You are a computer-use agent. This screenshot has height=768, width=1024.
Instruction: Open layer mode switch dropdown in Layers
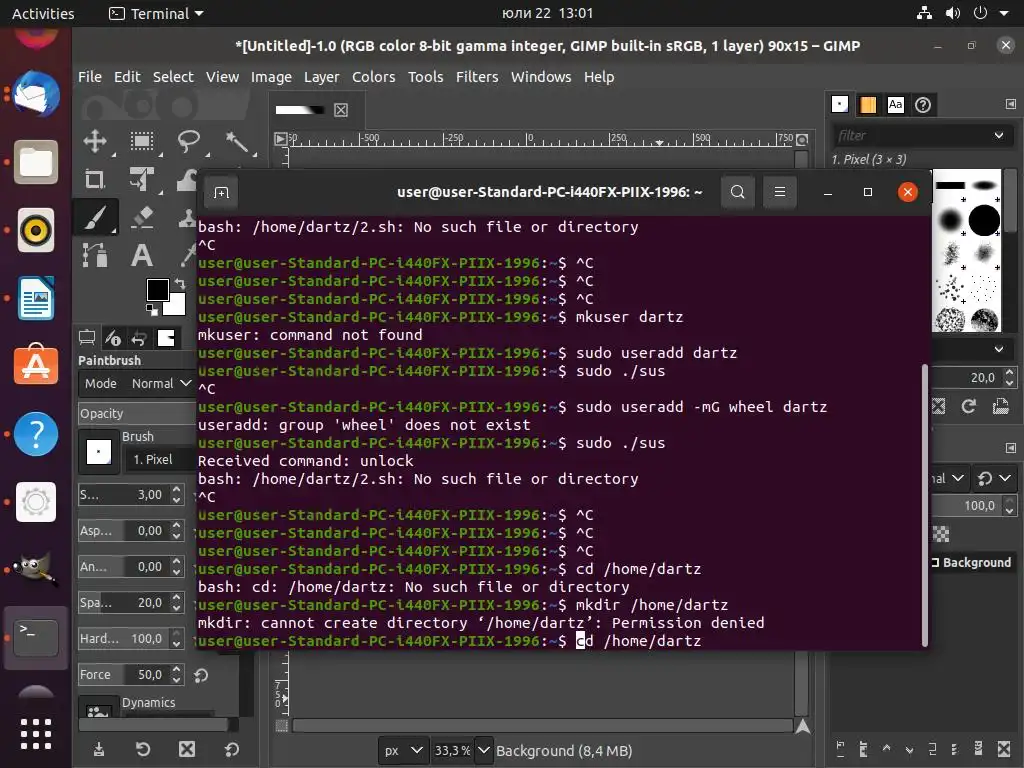[x=993, y=478]
